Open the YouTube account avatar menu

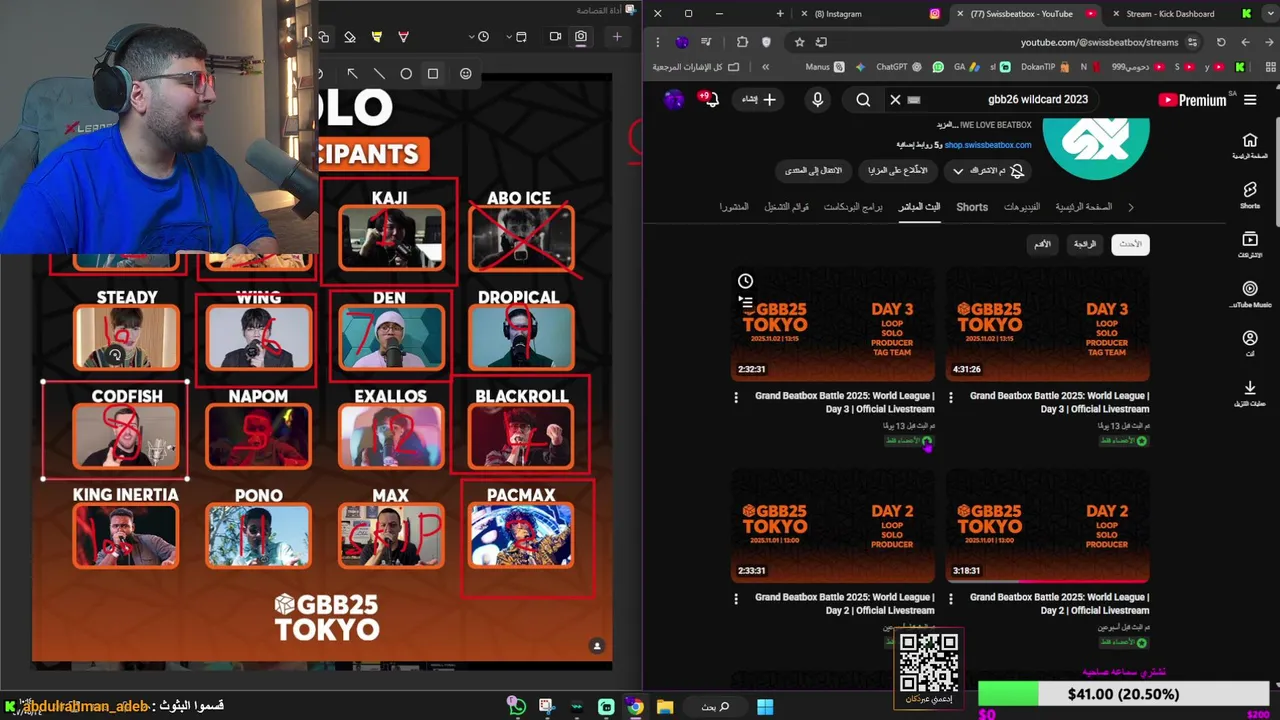tap(674, 99)
